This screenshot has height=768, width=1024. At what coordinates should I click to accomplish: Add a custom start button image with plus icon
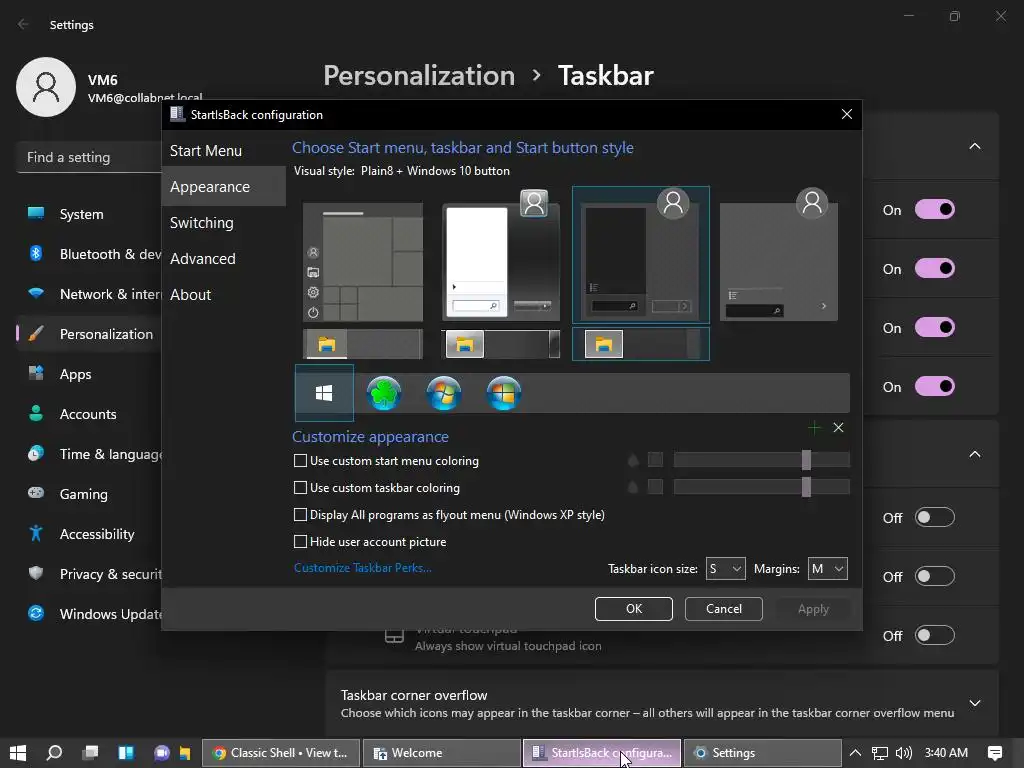click(814, 428)
